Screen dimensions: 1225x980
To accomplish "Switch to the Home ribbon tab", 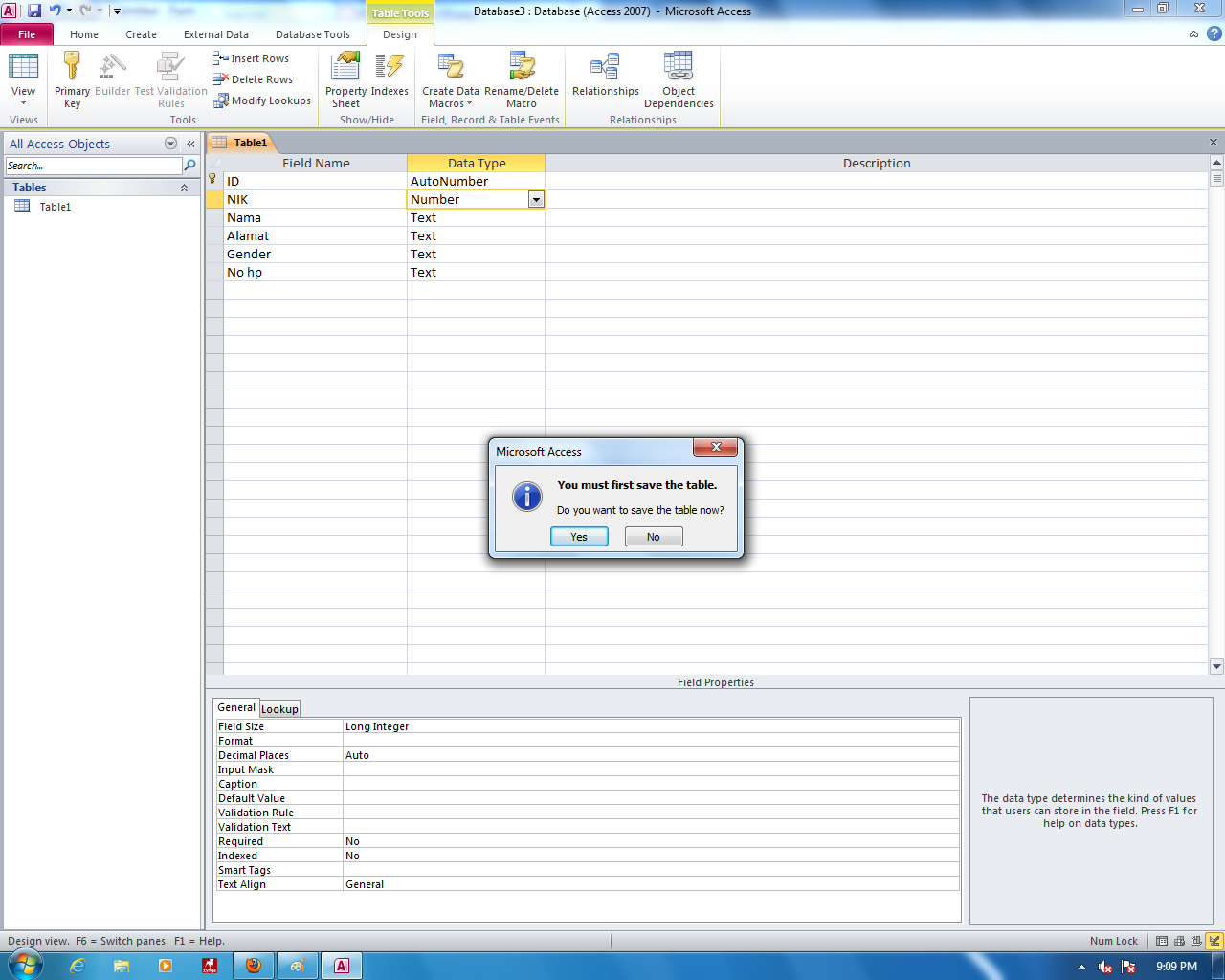I will tap(84, 34).
